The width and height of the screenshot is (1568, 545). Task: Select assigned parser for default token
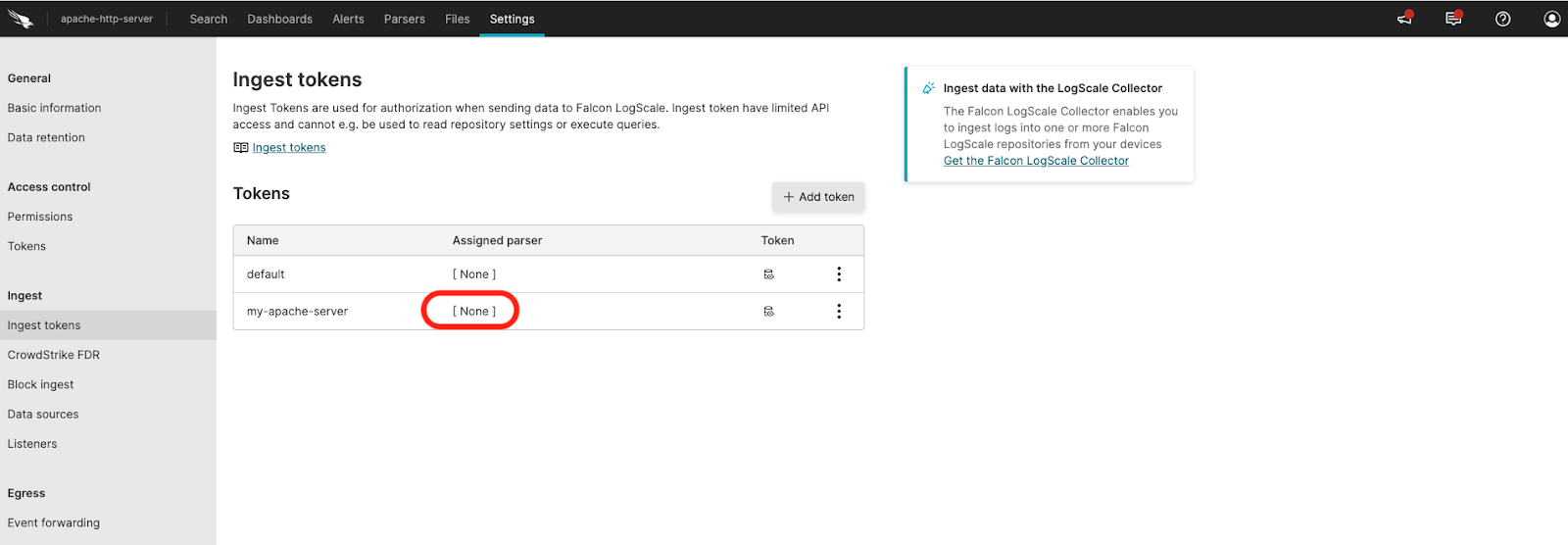coord(474,274)
